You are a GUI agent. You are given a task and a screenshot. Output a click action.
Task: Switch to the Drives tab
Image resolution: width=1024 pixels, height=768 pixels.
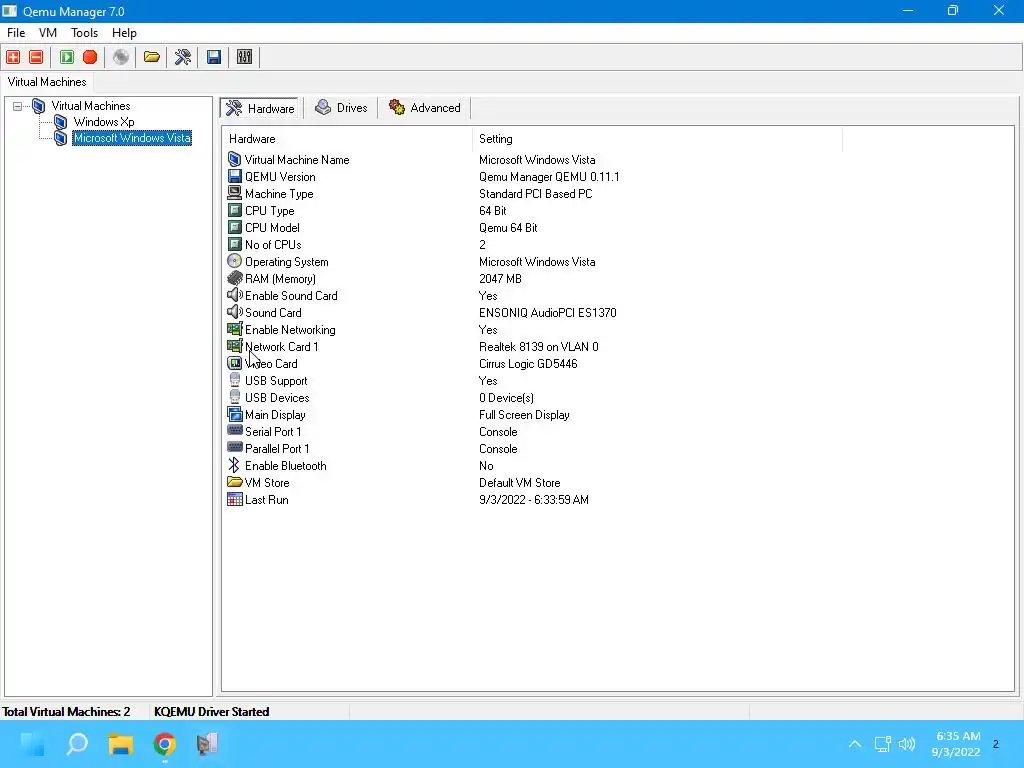point(341,108)
